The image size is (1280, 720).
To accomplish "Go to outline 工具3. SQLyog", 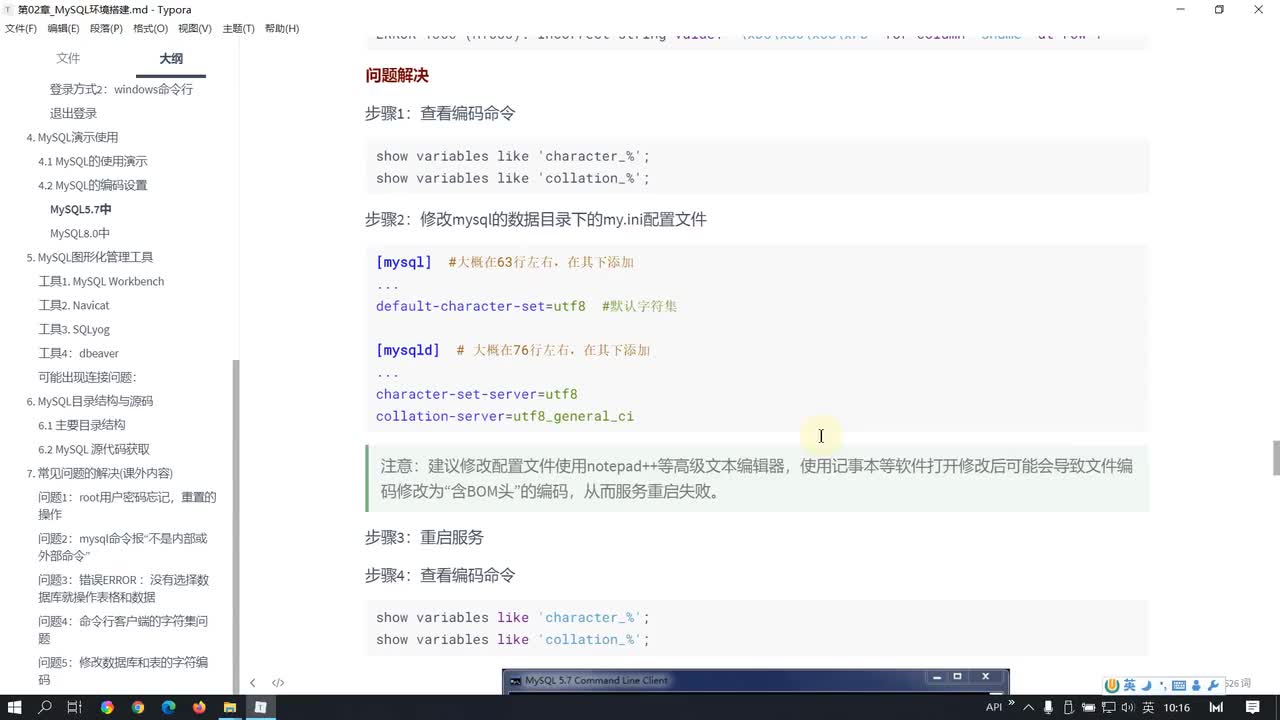I will click(x=74, y=329).
